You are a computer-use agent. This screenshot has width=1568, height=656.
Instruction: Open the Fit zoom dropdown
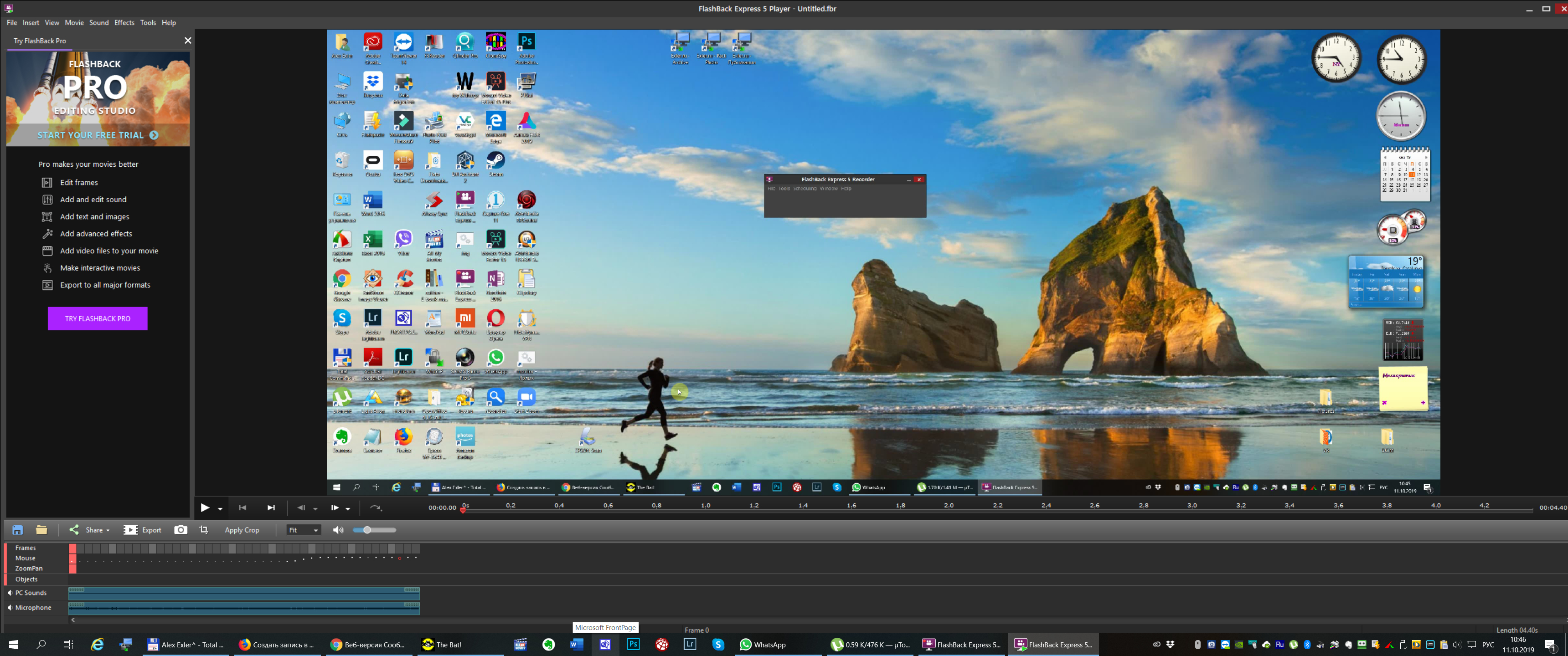coord(304,530)
